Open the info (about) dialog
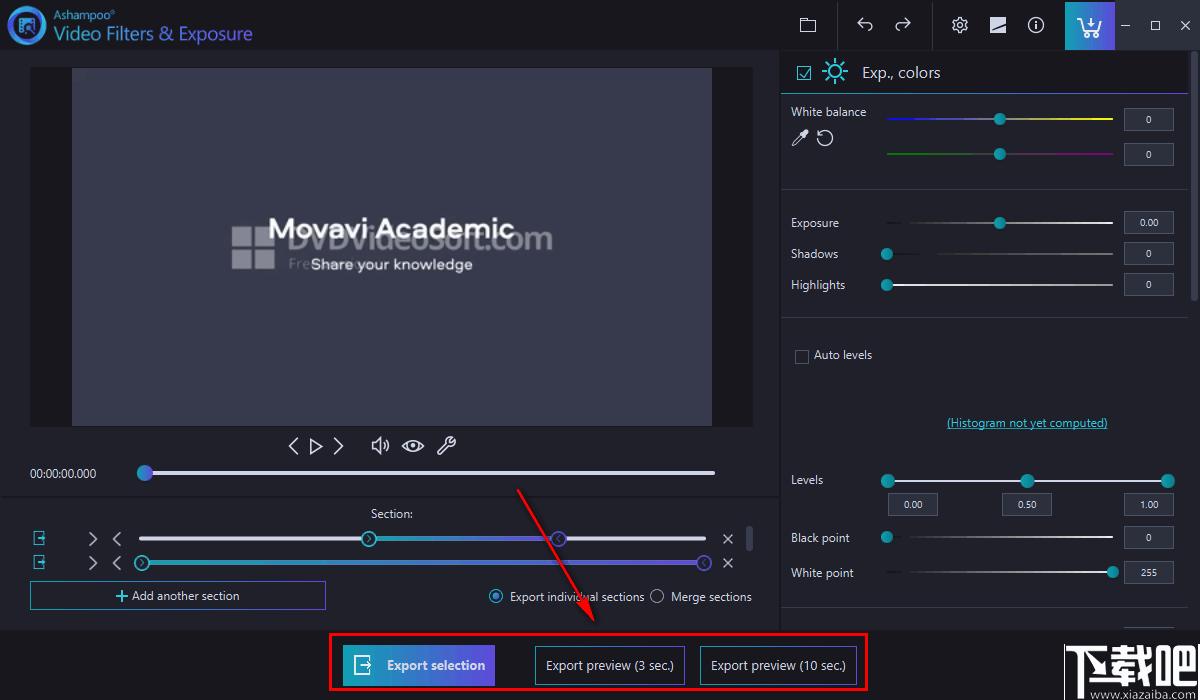Screen dimensions: 1200x700 tap(1036, 25)
